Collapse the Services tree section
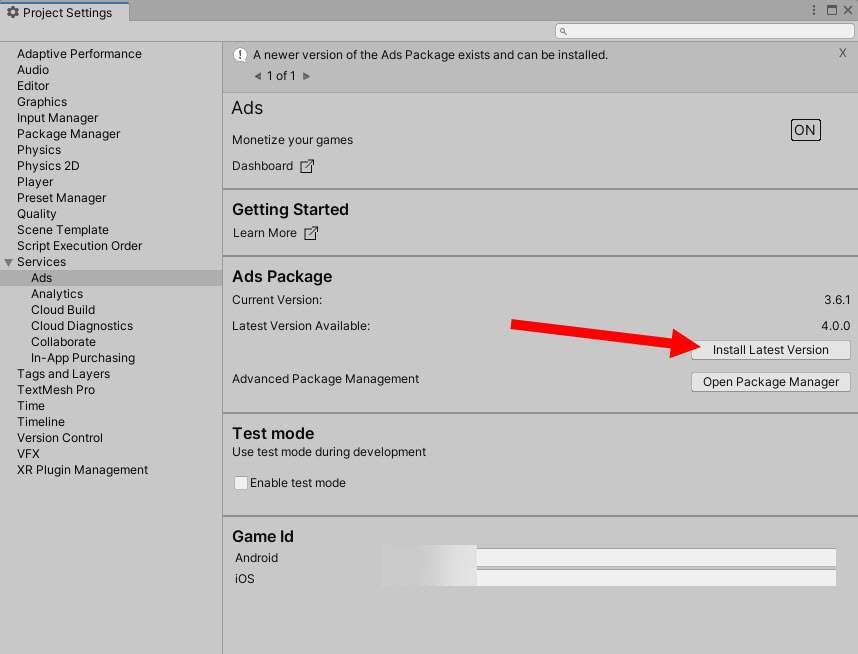The width and height of the screenshot is (858, 654). [8, 262]
